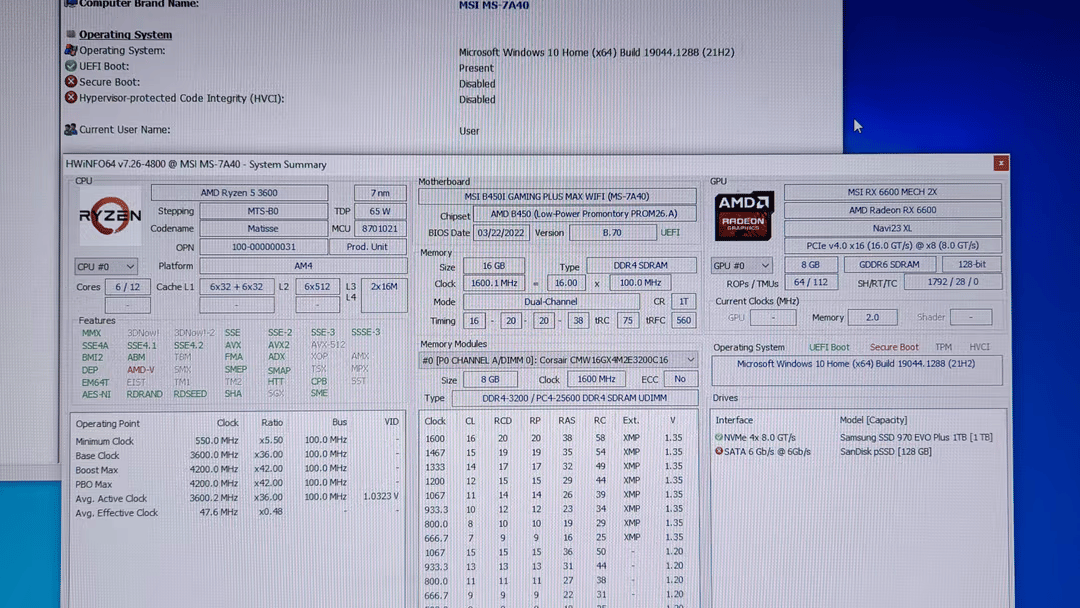This screenshot has width=1080, height=608.
Task: Click the HVCI red cross icon
Action: [x=70, y=98]
